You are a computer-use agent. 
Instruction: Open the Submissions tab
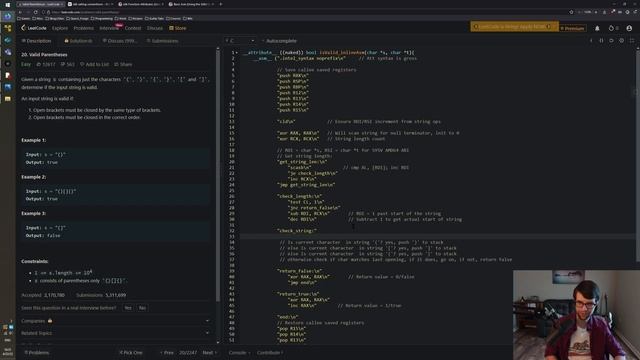click(162, 41)
